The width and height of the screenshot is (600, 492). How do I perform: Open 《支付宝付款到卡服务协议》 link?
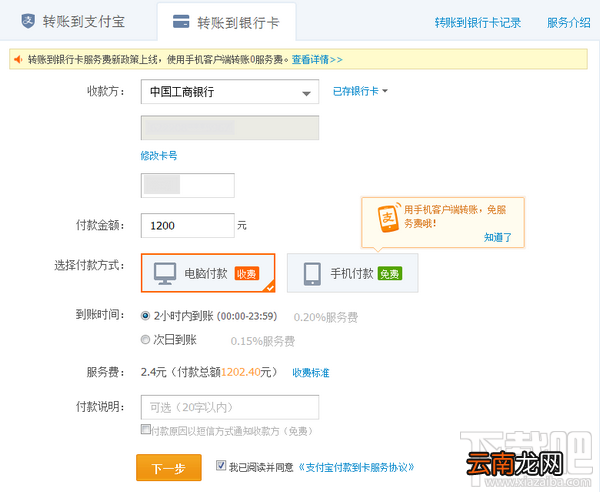point(356,467)
